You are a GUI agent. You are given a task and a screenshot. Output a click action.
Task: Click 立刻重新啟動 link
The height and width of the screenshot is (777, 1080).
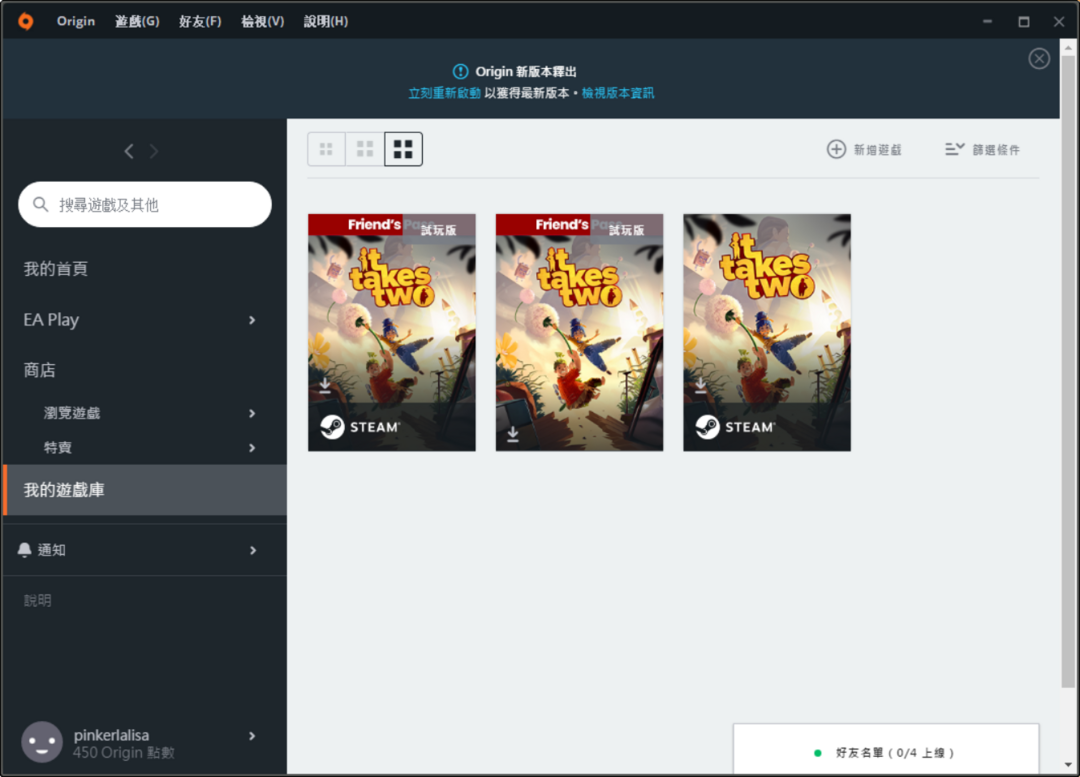pos(444,93)
